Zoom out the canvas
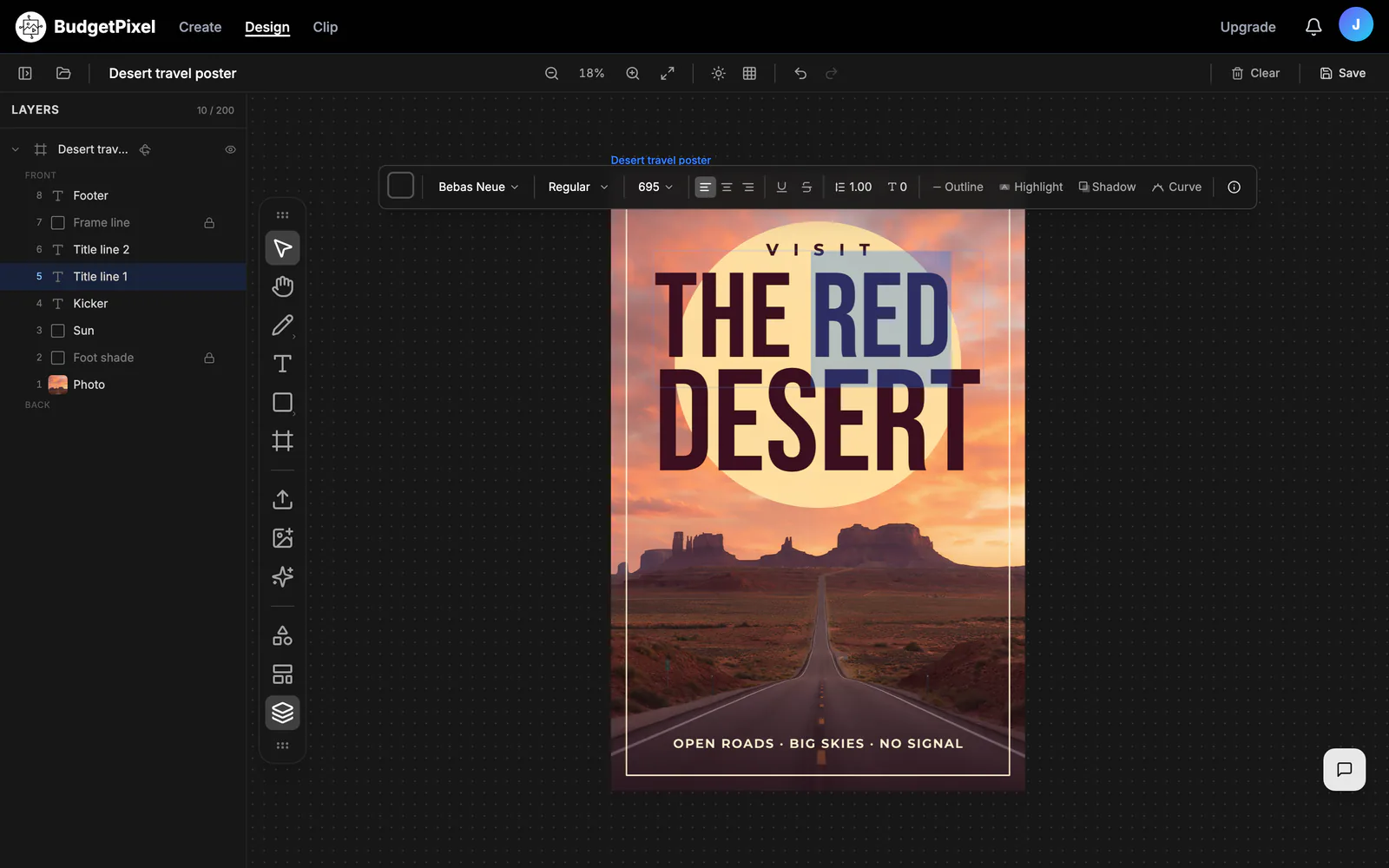Screen dimensions: 1389x868 tap(551, 74)
